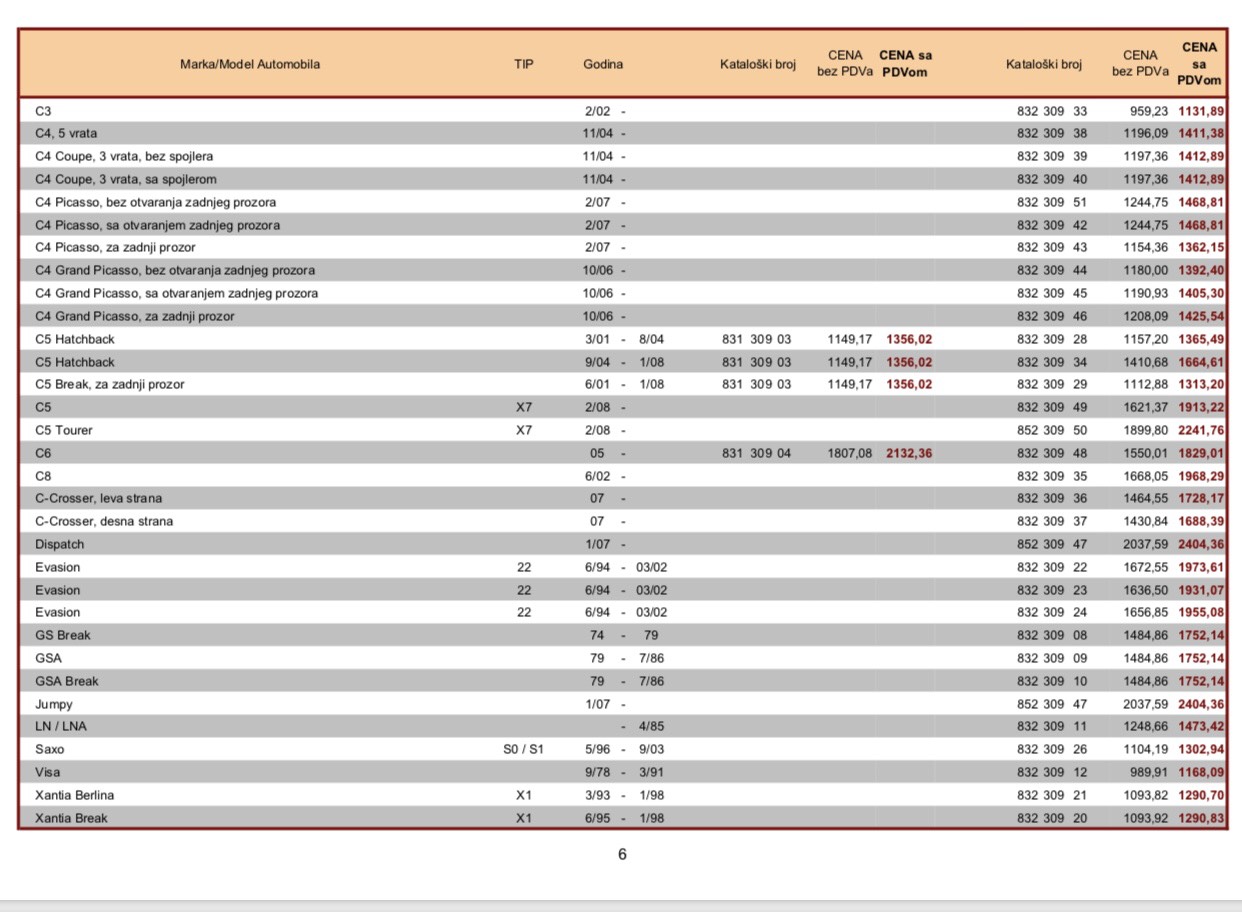Select 'C4 Grand Picasso, sa otvaranjem zadnjeg prozora'
This screenshot has height=912, width=1242.
tap(177, 293)
